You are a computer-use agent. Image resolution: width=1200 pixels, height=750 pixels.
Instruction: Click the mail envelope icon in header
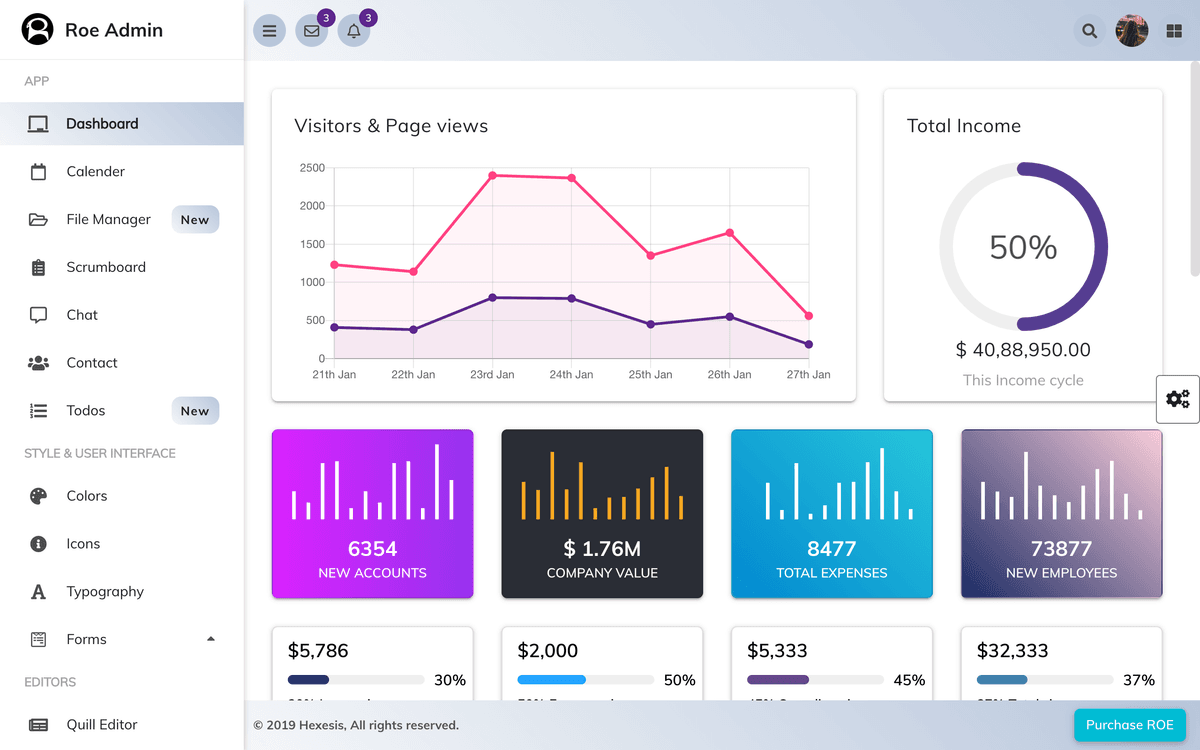312,31
